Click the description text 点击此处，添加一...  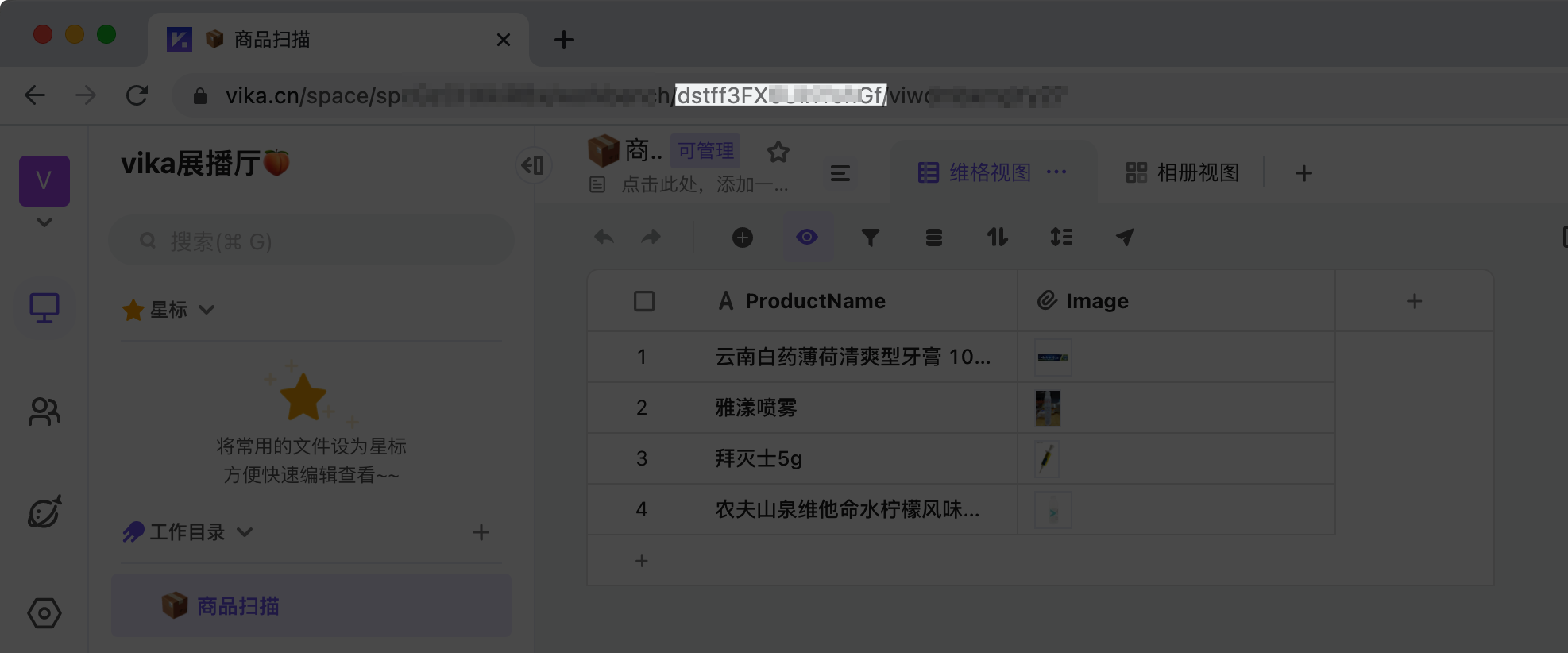click(704, 184)
